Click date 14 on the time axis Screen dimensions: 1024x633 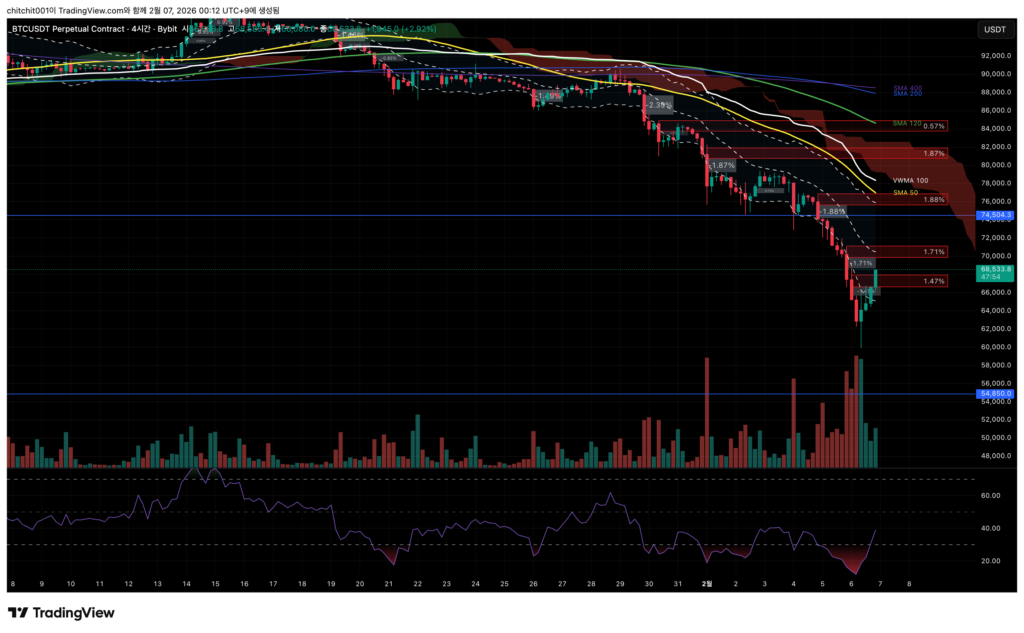click(x=186, y=582)
